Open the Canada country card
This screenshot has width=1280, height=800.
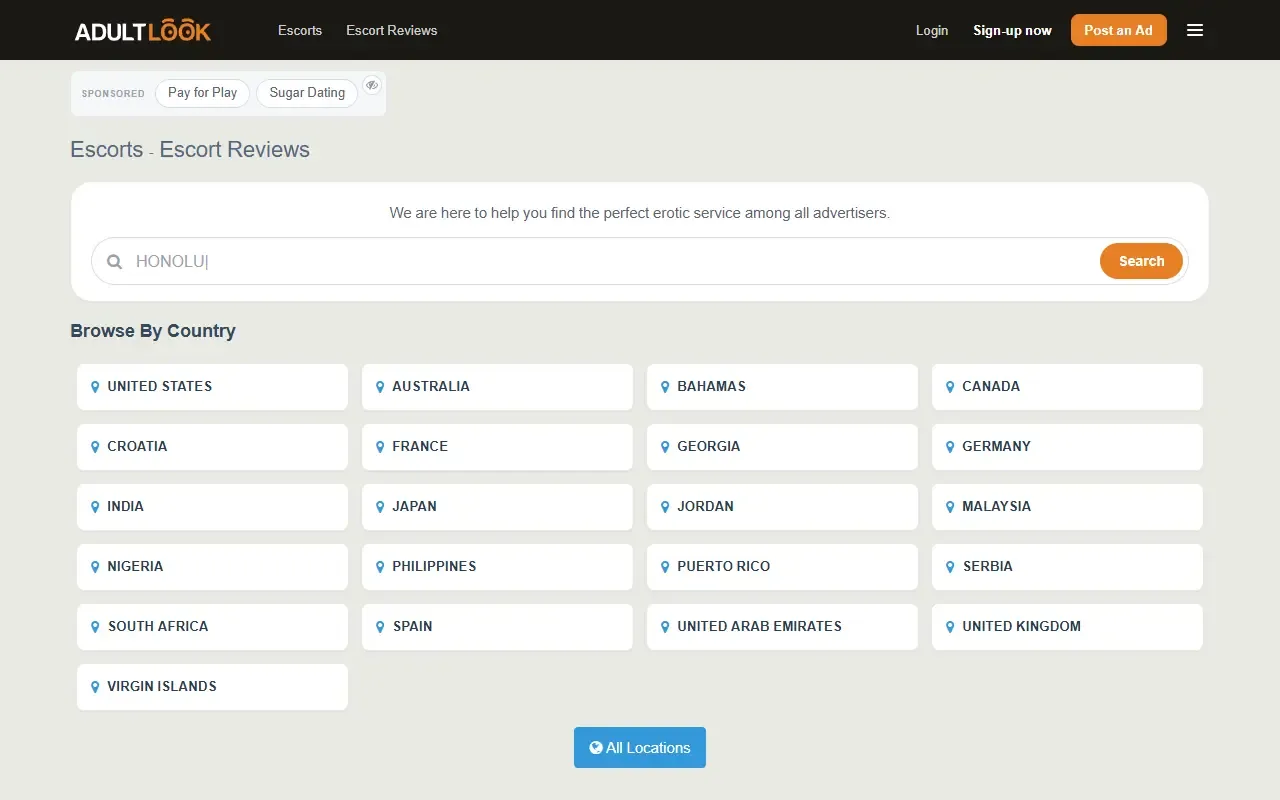1067,387
